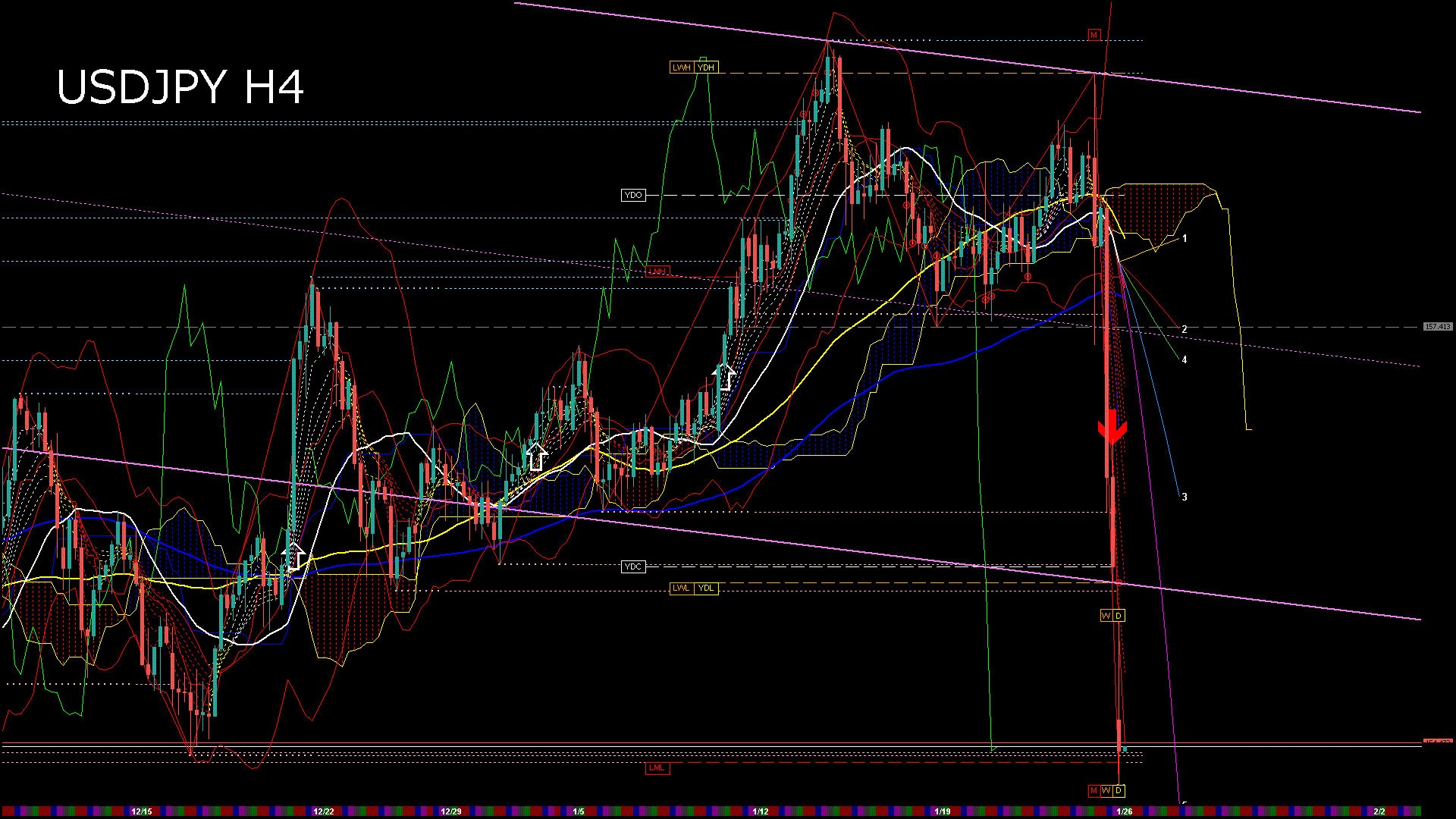Click the 157.413 price label on right axis
1456x819 pixels.
[x=1437, y=327]
